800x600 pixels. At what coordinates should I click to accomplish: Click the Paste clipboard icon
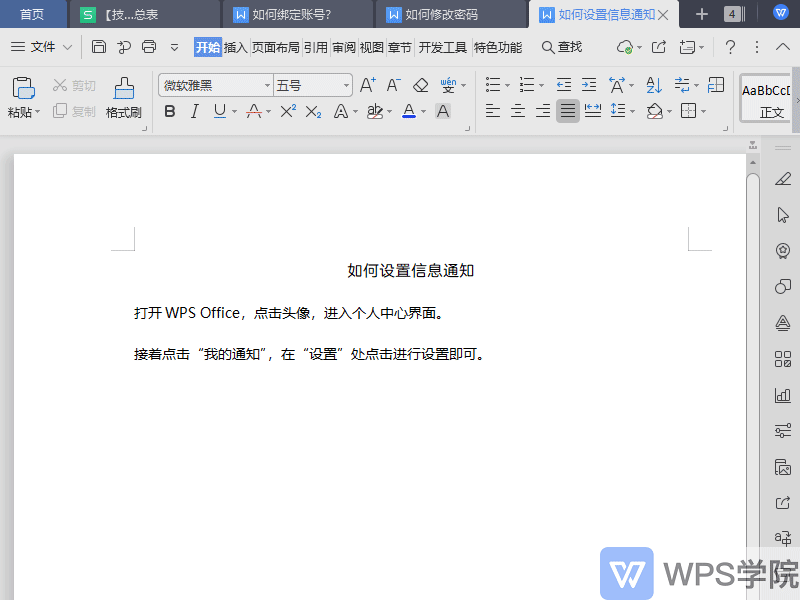[x=23, y=88]
